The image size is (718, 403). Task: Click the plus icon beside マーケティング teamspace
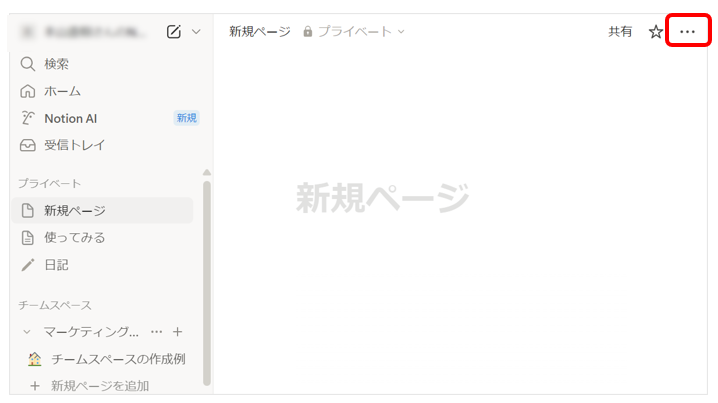click(x=177, y=332)
